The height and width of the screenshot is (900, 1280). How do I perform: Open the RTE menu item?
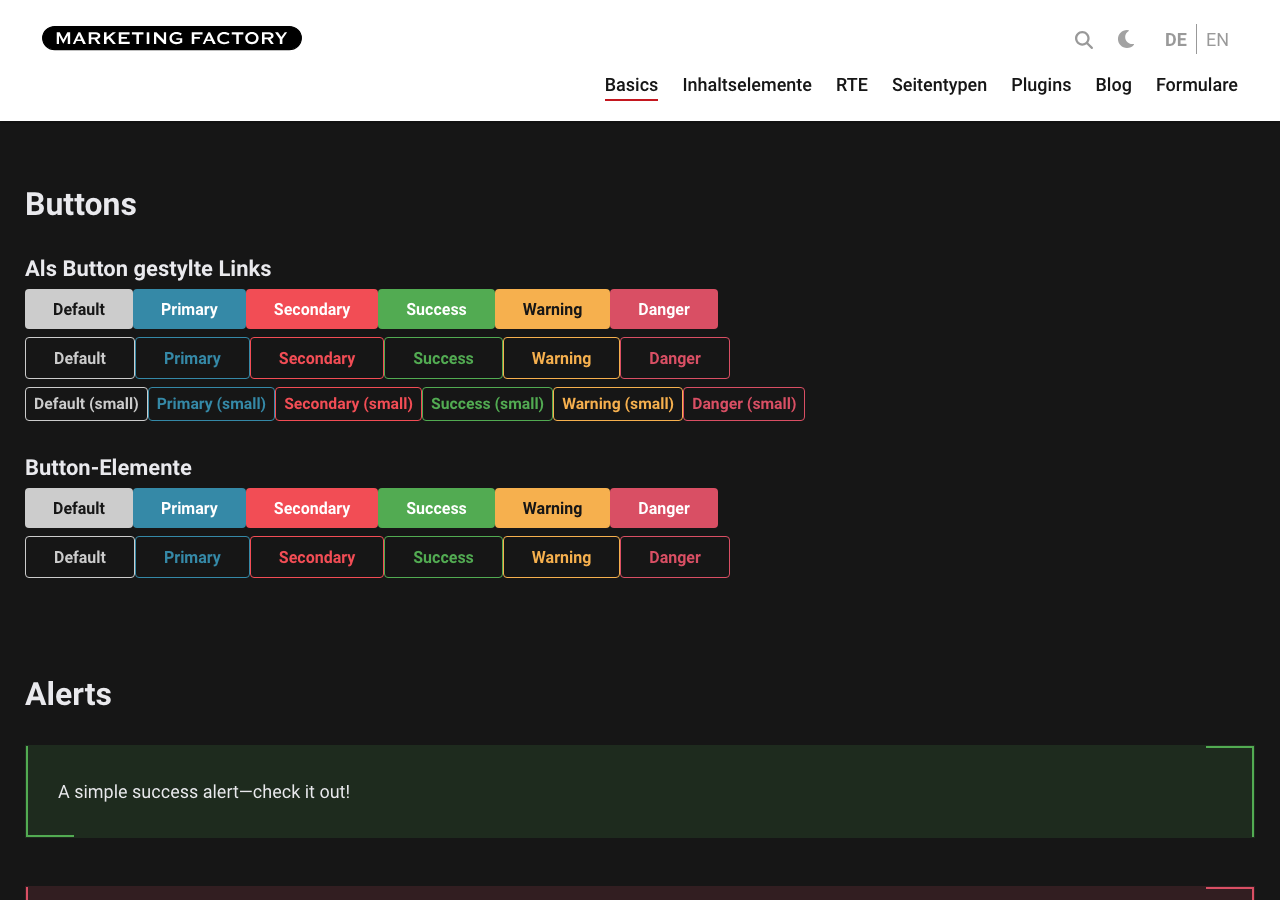pos(852,85)
